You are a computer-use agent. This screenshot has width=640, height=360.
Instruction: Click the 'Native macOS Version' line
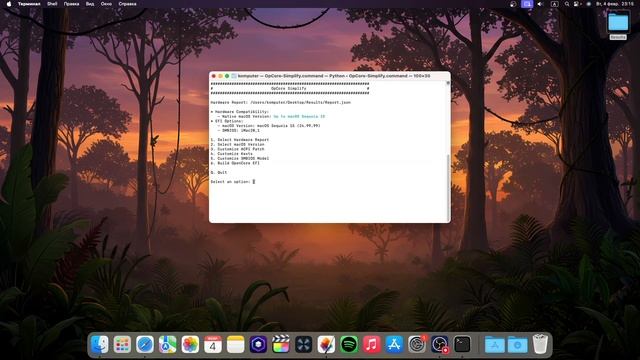(271, 116)
